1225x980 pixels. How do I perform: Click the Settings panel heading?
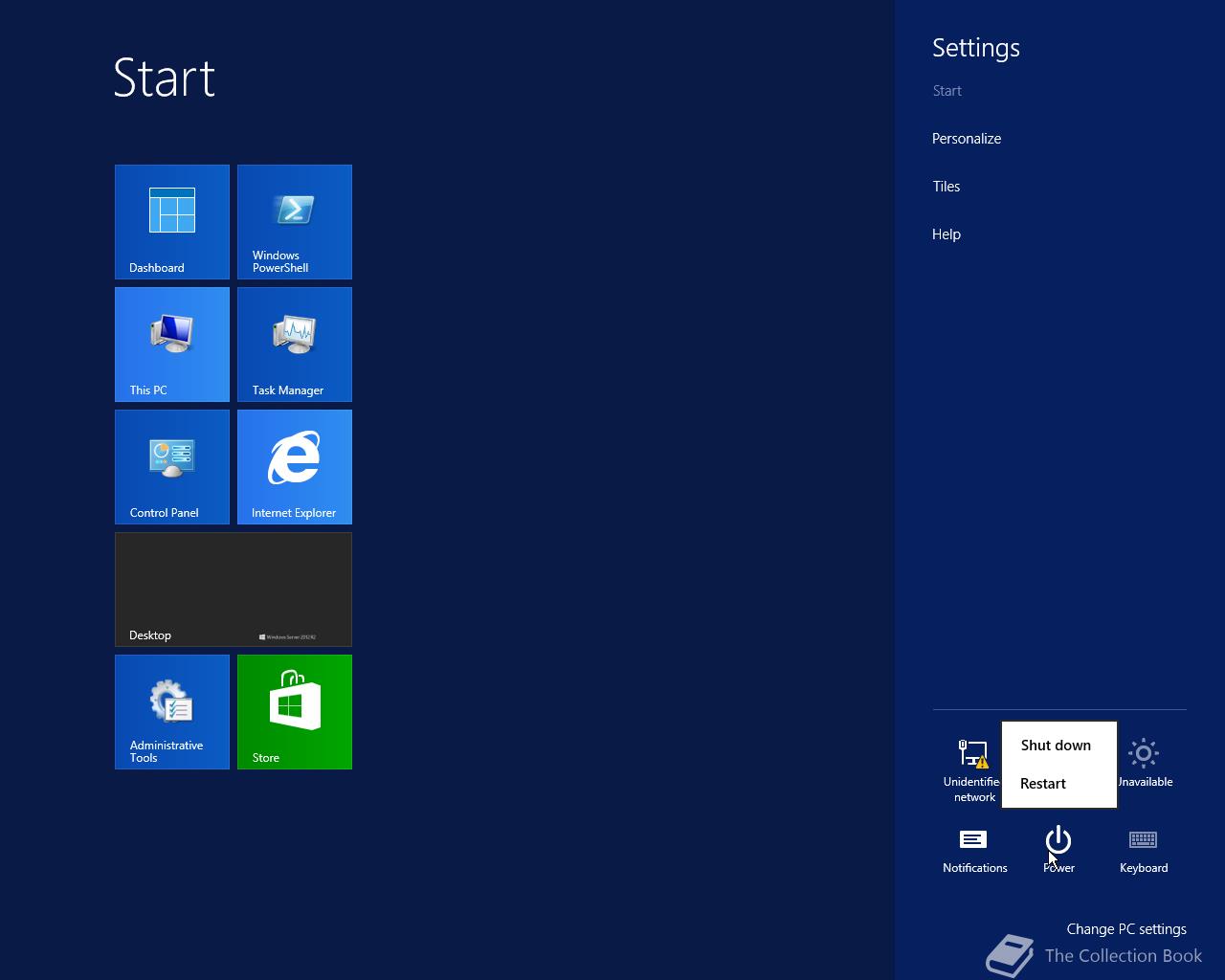coord(976,48)
